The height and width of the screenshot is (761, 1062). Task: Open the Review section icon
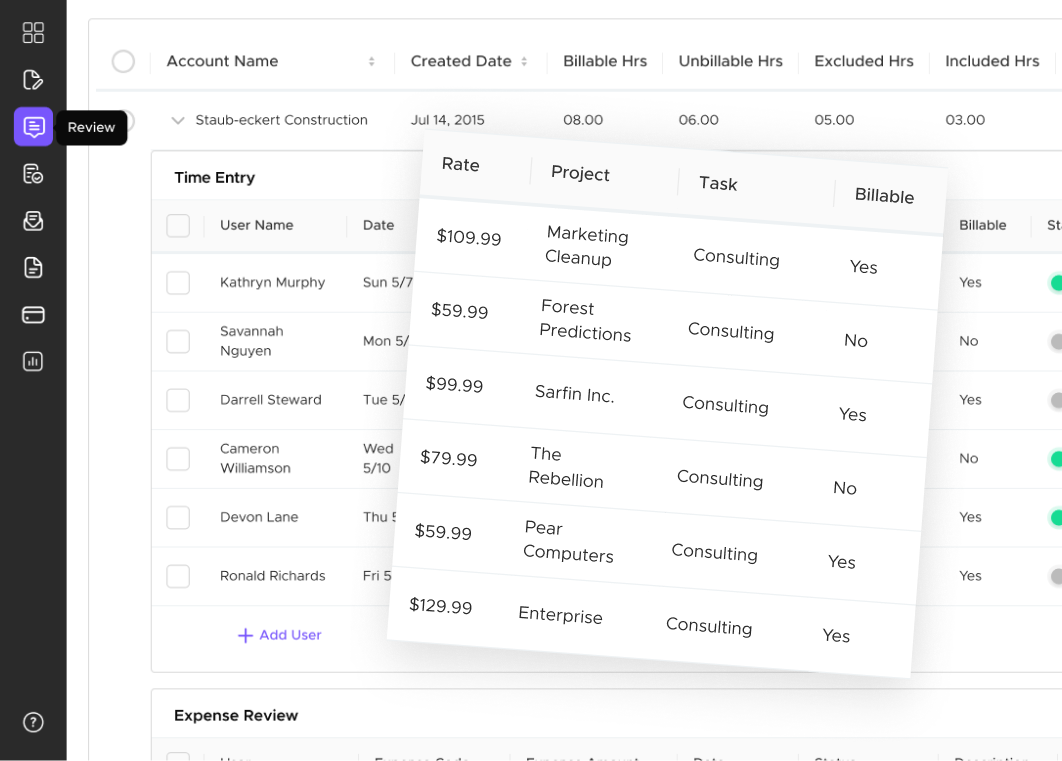33,127
